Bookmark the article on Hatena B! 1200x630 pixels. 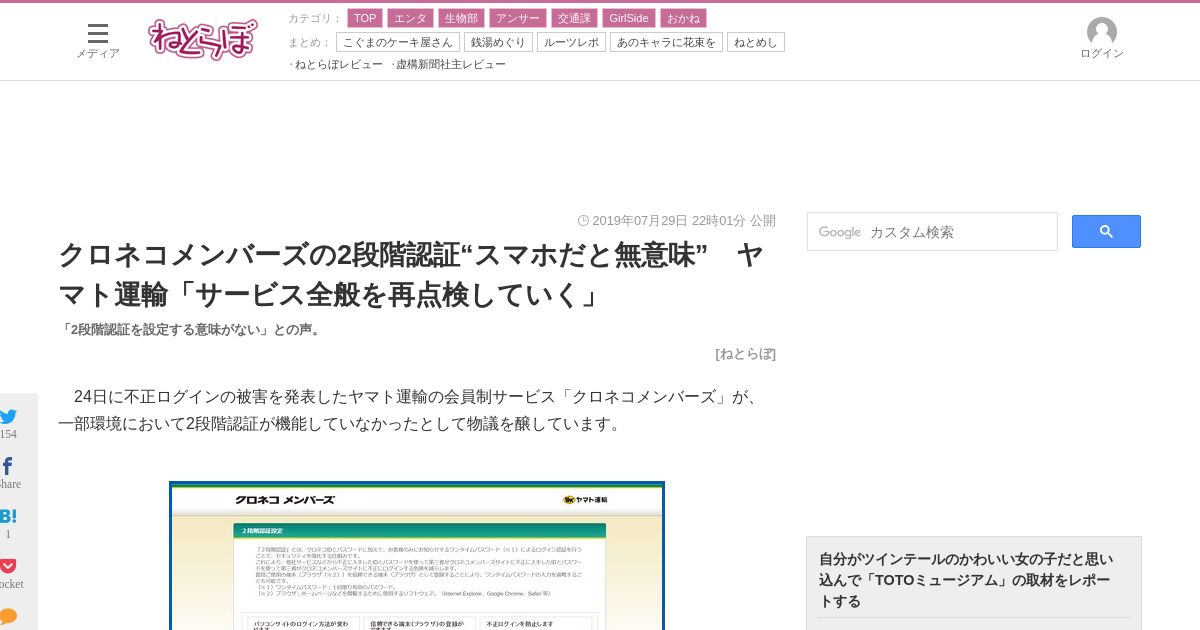tap(8, 516)
